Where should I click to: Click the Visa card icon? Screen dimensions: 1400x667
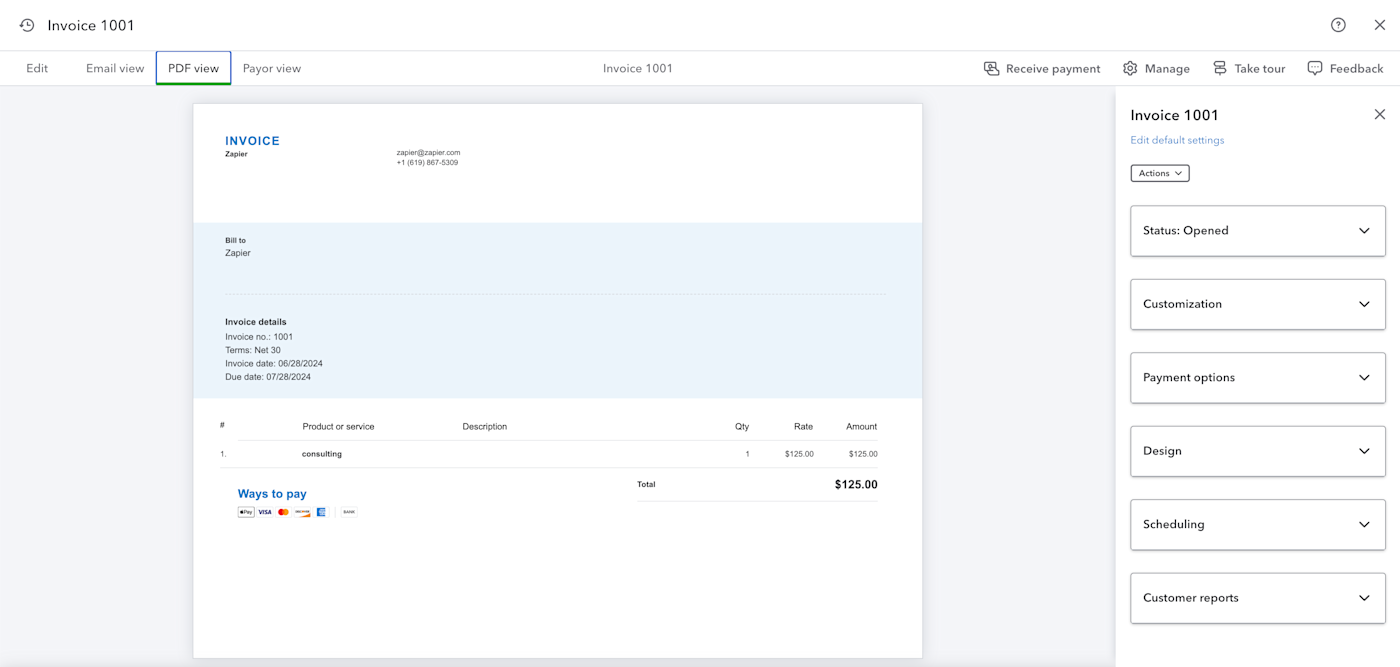(x=264, y=512)
